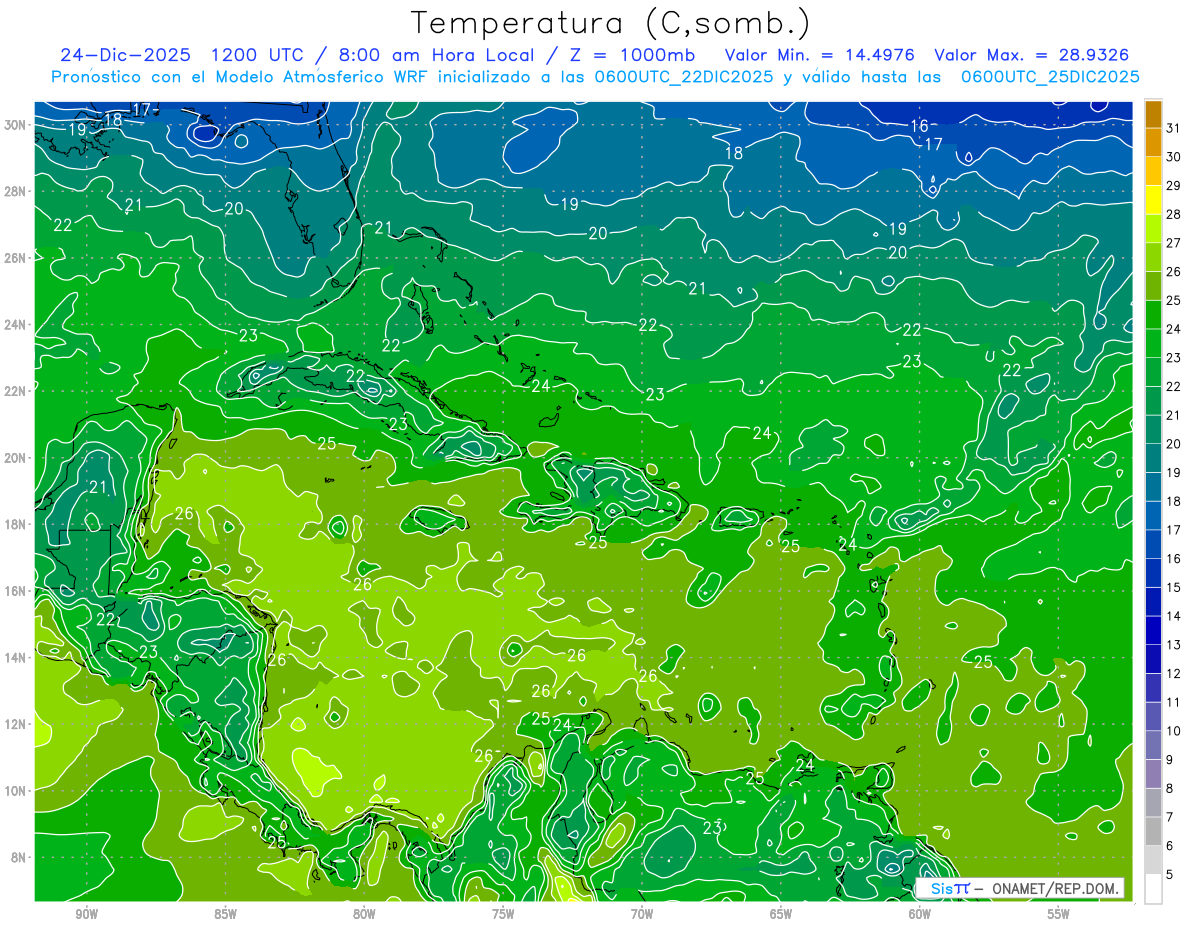
Task: Click the "14N" latitude axis label
Action: 16,658
